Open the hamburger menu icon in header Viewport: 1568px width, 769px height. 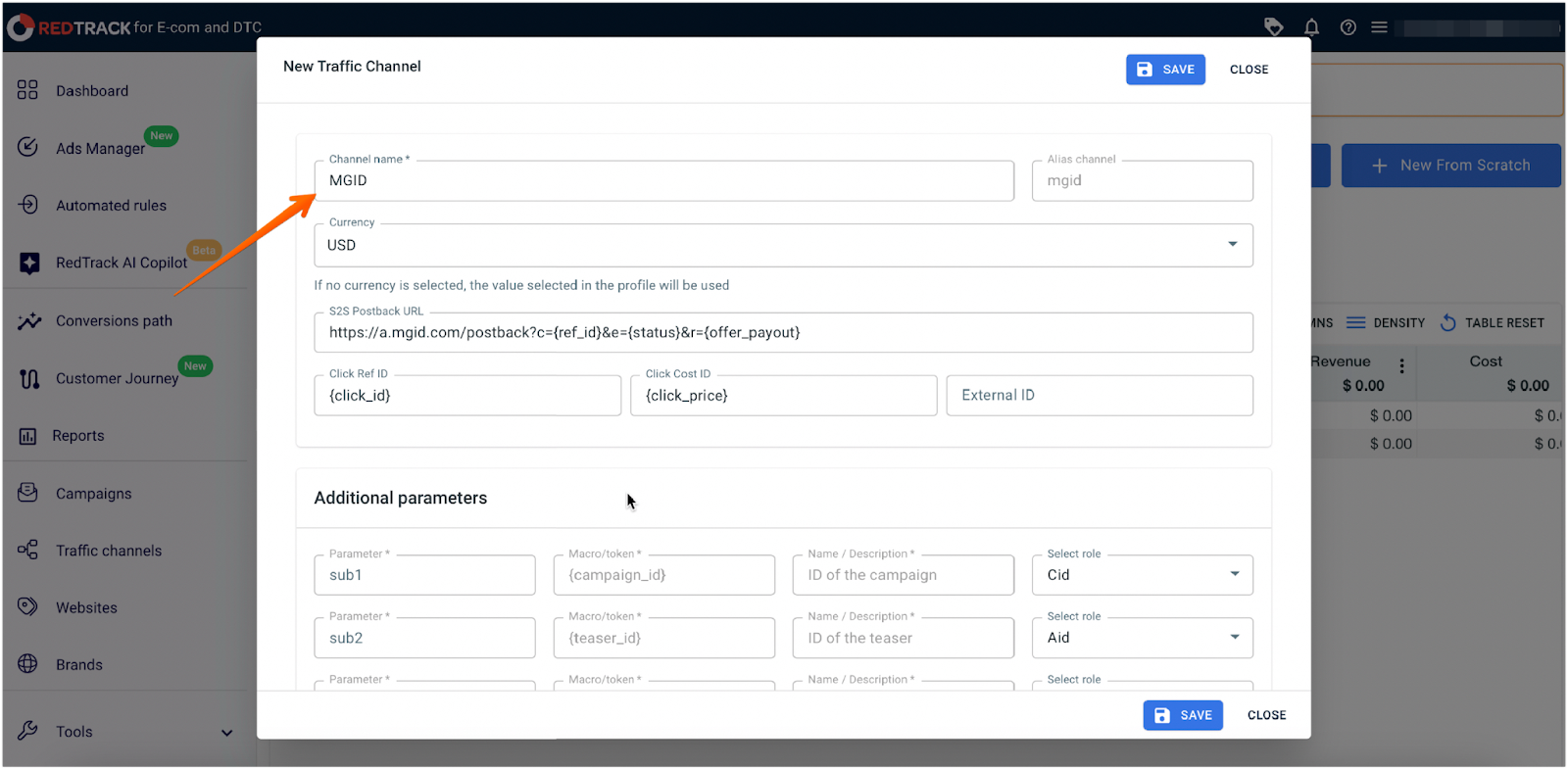coord(1379,27)
